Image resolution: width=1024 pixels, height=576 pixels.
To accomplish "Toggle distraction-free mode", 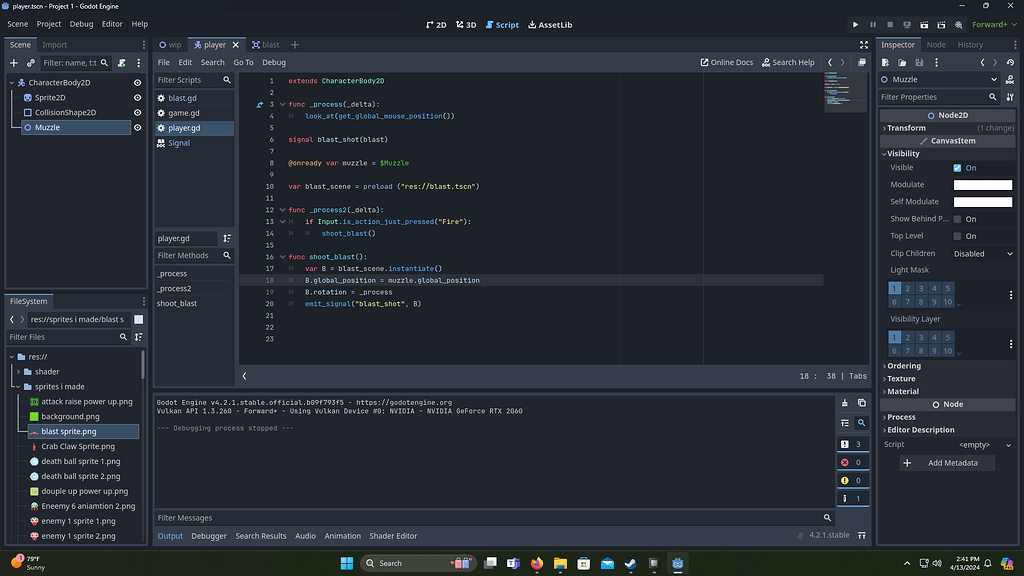I will [864, 45].
